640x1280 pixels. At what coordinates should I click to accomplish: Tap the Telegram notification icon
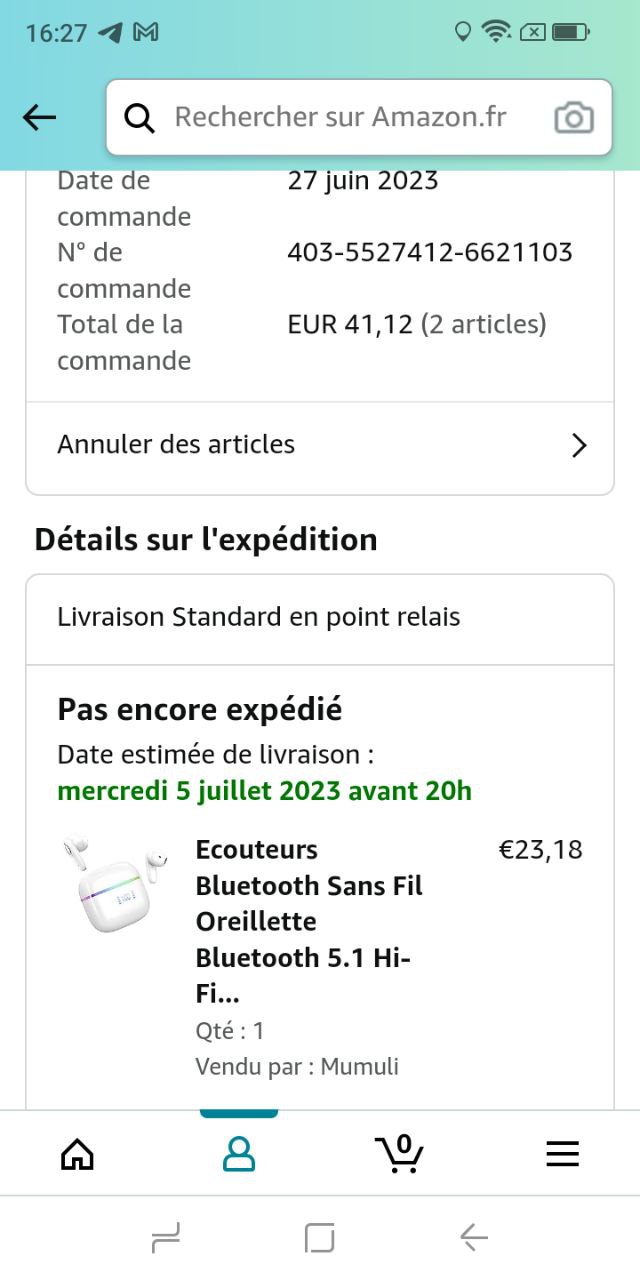[x=111, y=32]
